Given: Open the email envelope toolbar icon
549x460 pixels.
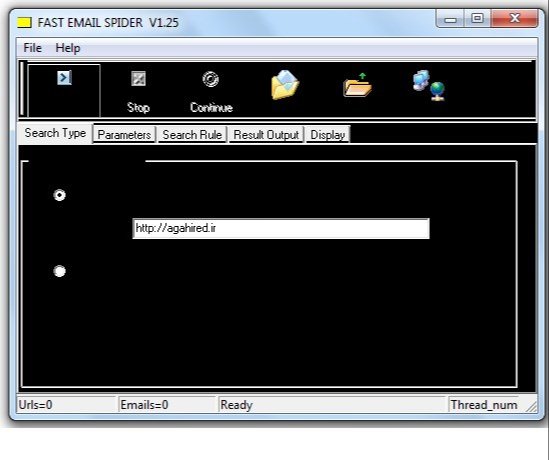Looking at the screenshot, I should pyautogui.click(x=285, y=85).
